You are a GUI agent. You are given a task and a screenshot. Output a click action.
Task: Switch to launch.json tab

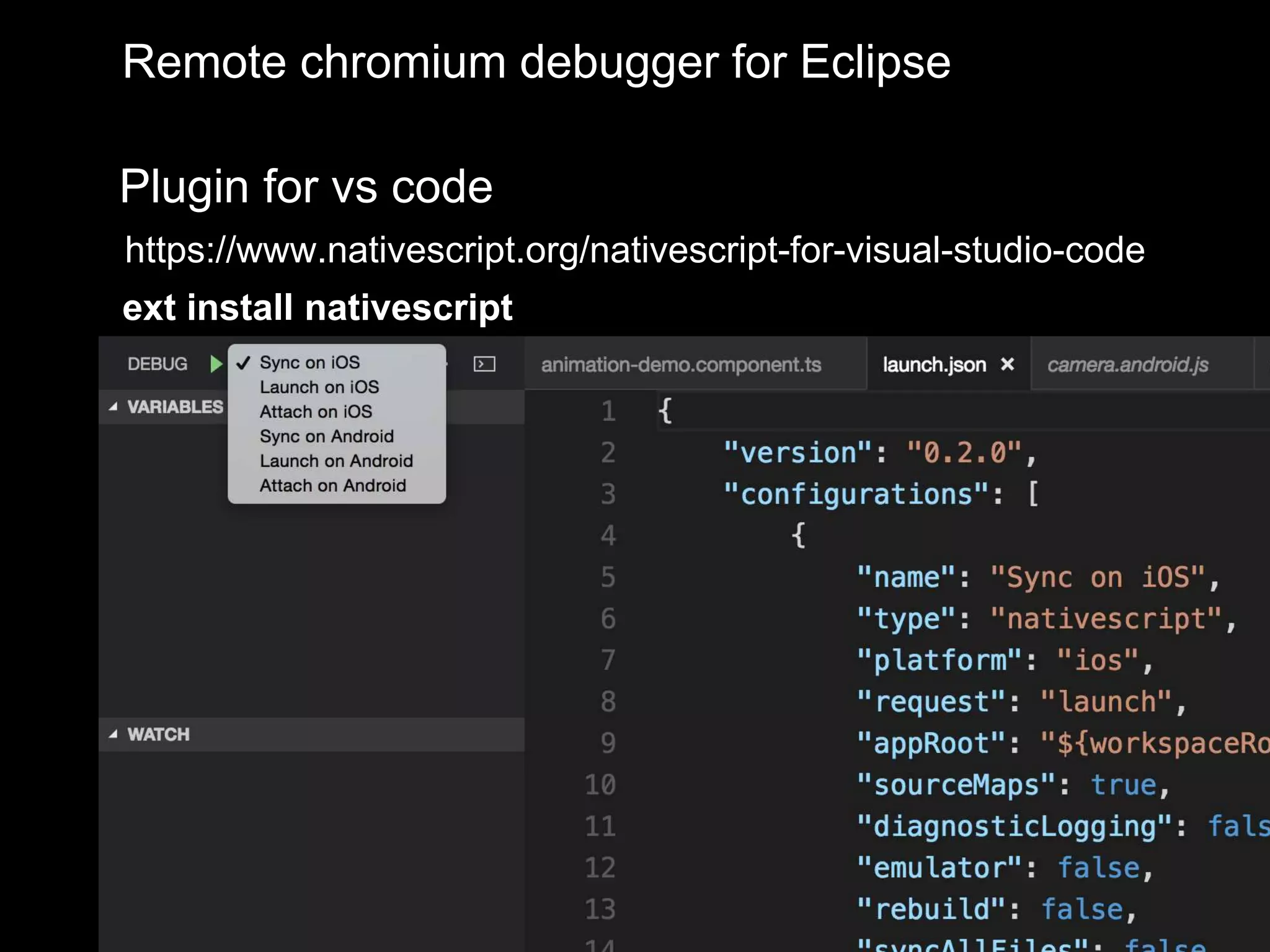pos(934,365)
